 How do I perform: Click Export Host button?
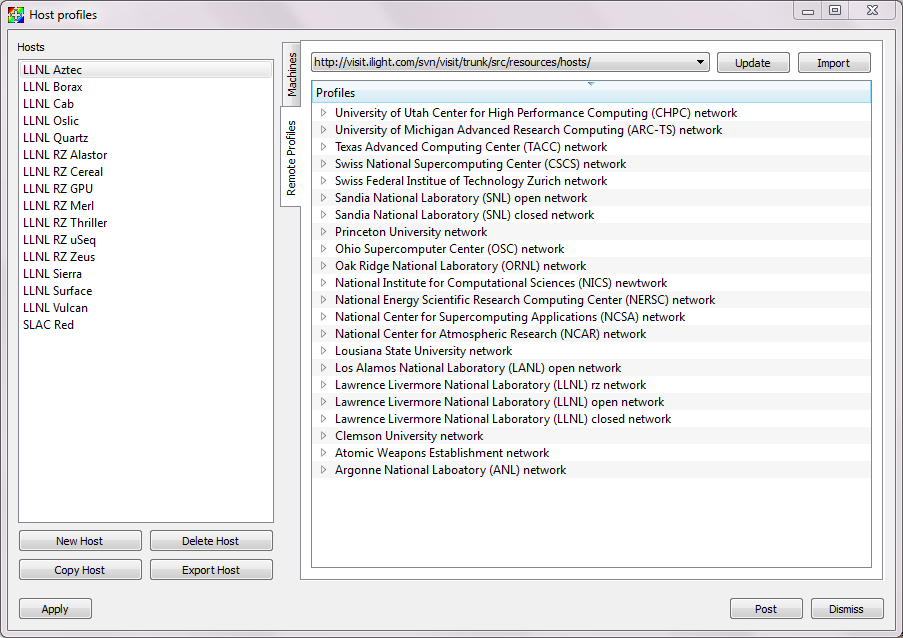(211, 569)
